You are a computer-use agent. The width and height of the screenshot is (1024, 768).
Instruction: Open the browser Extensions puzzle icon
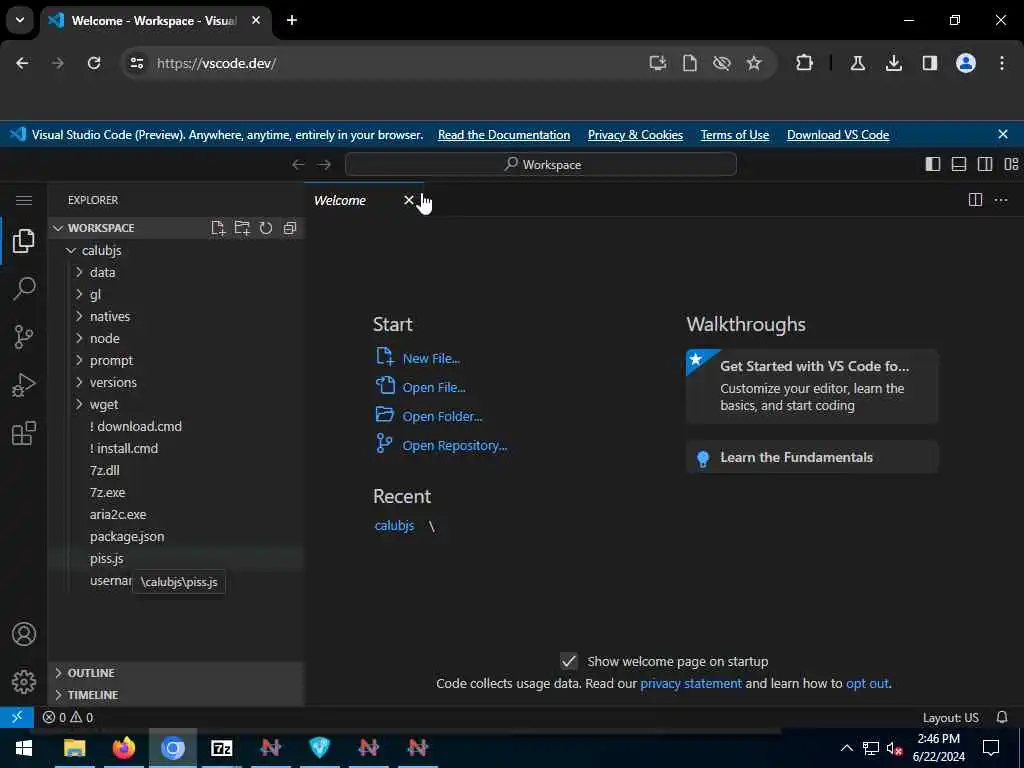805,63
